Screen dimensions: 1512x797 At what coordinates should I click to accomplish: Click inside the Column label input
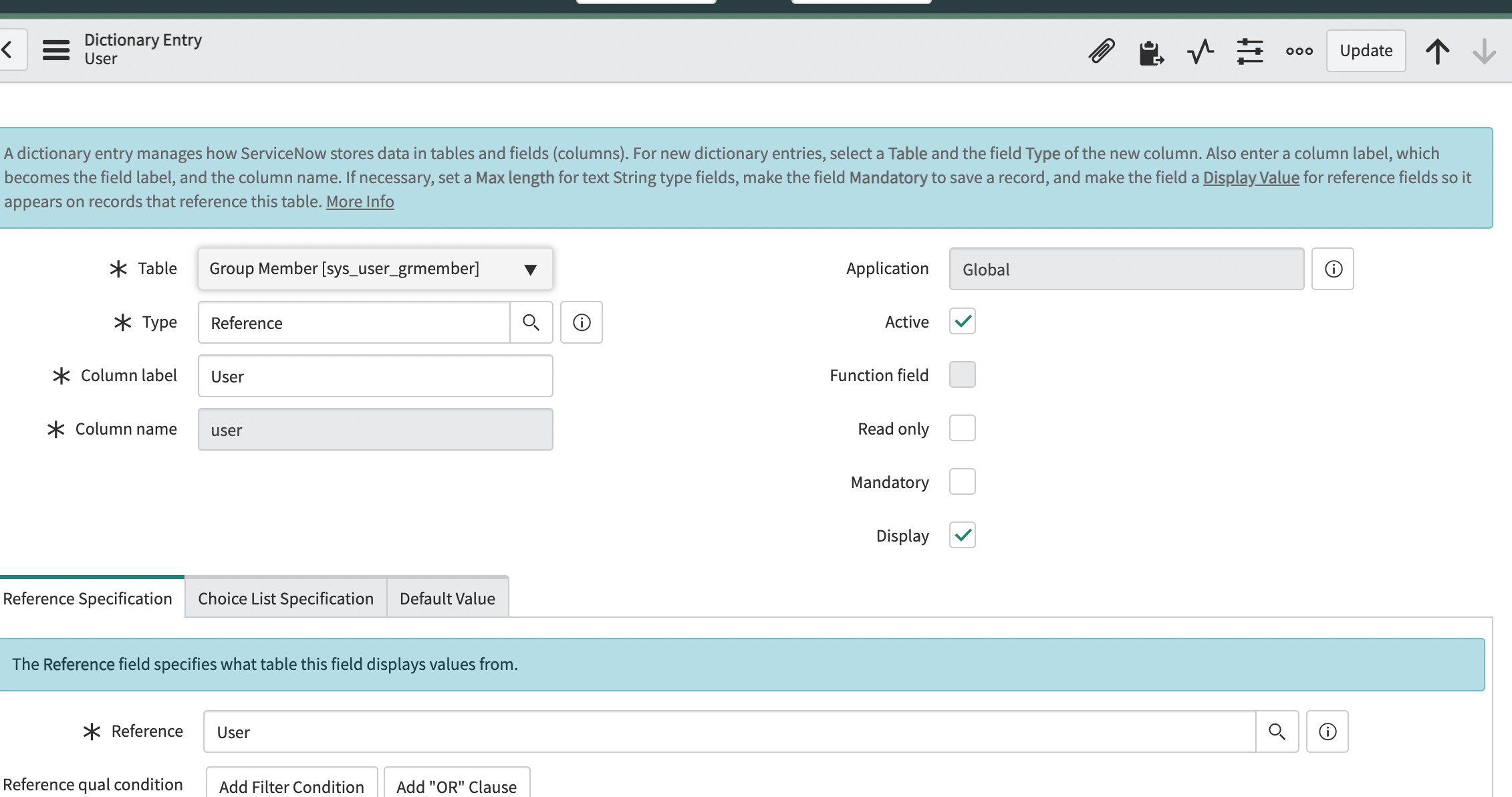point(374,376)
